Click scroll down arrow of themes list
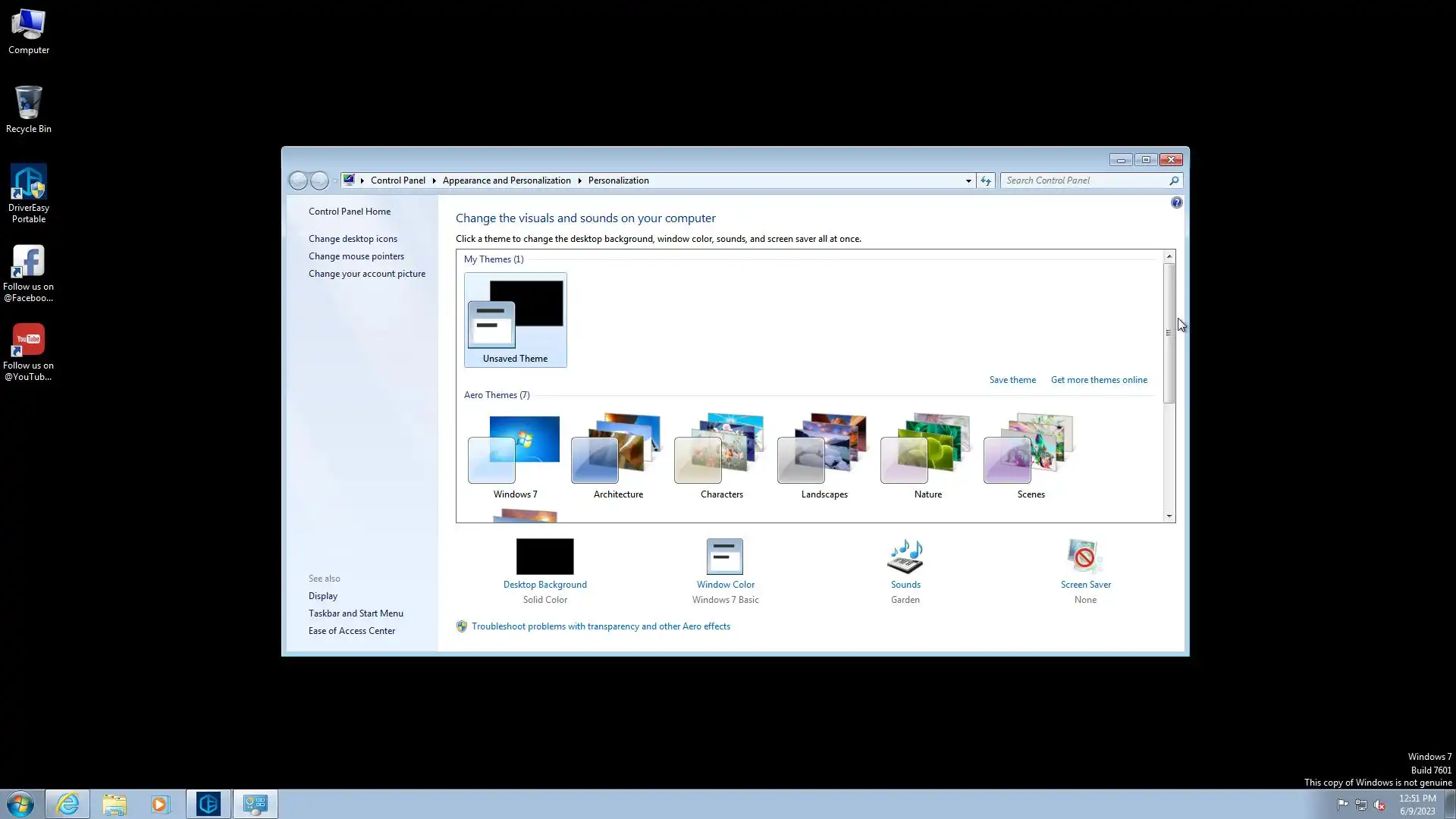The image size is (1456, 819). (x=1169, y=516)
